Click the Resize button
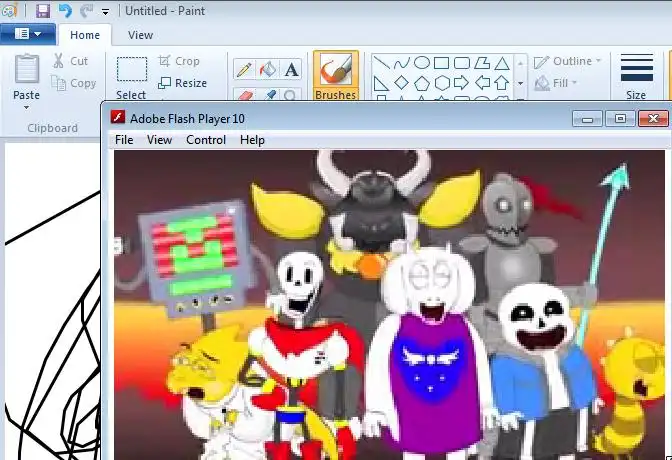The image size is (672, 460). (183, 83)
